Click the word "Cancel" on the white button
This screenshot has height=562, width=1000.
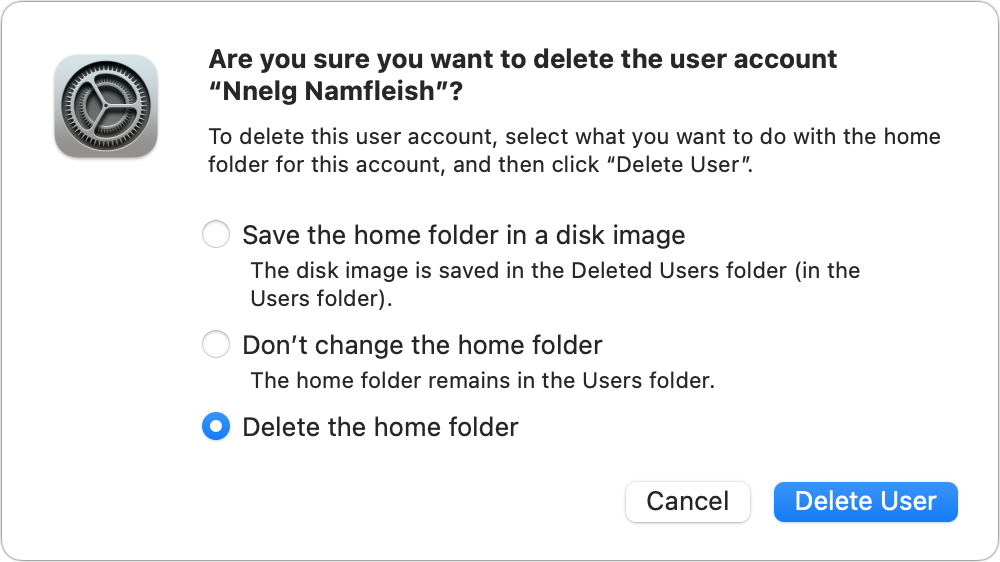coord(688,501)
